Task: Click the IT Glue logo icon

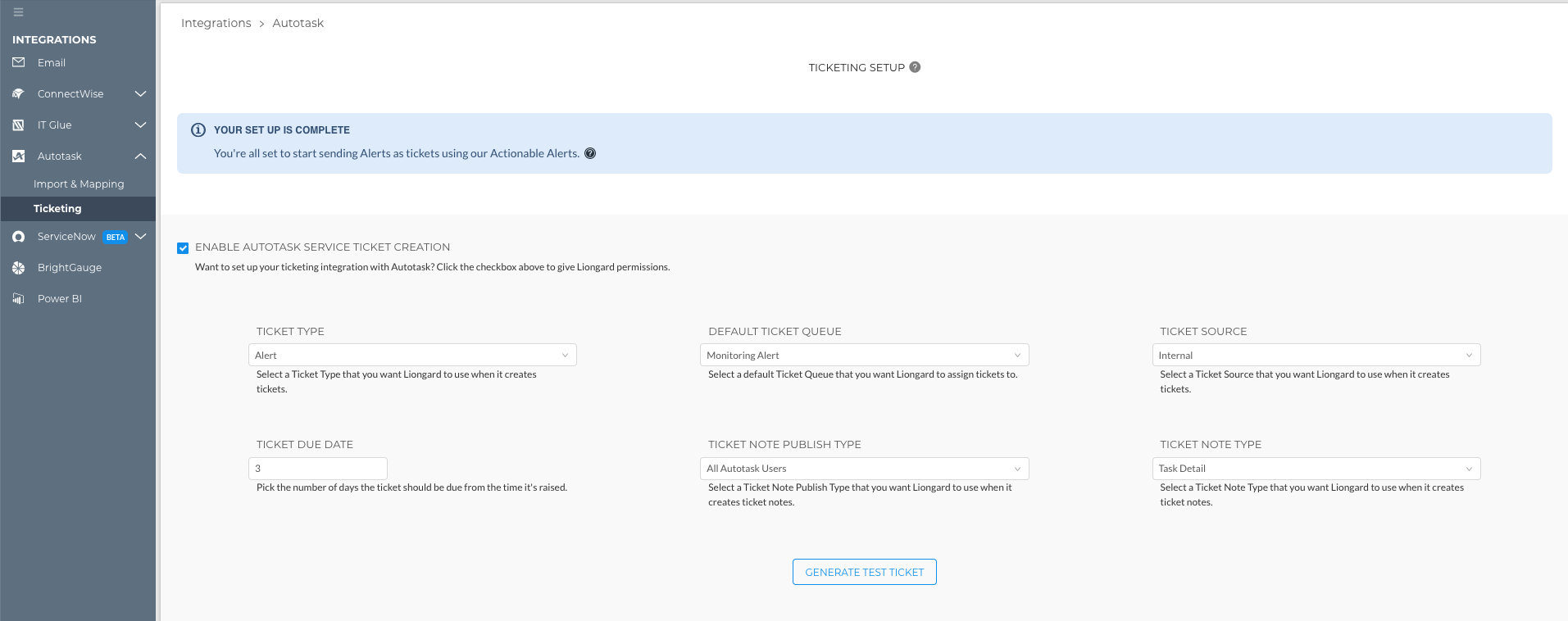Action: pos(19,125)
